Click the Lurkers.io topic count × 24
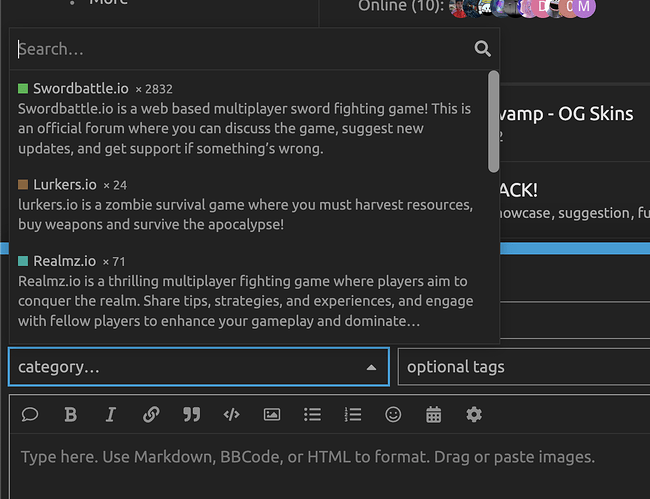Viewport: 650px width, 499px height. [115, 185]
